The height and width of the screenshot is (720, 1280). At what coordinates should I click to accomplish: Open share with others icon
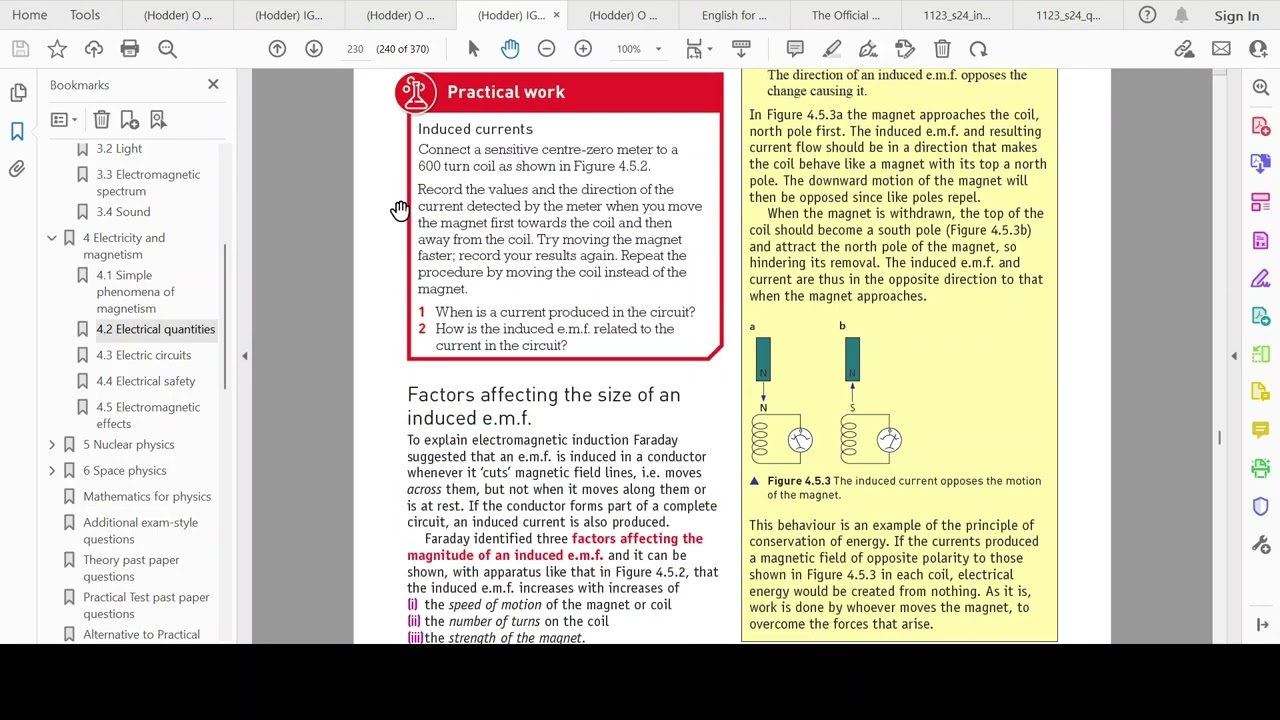pyautogui.click(x=1258, y=49)
